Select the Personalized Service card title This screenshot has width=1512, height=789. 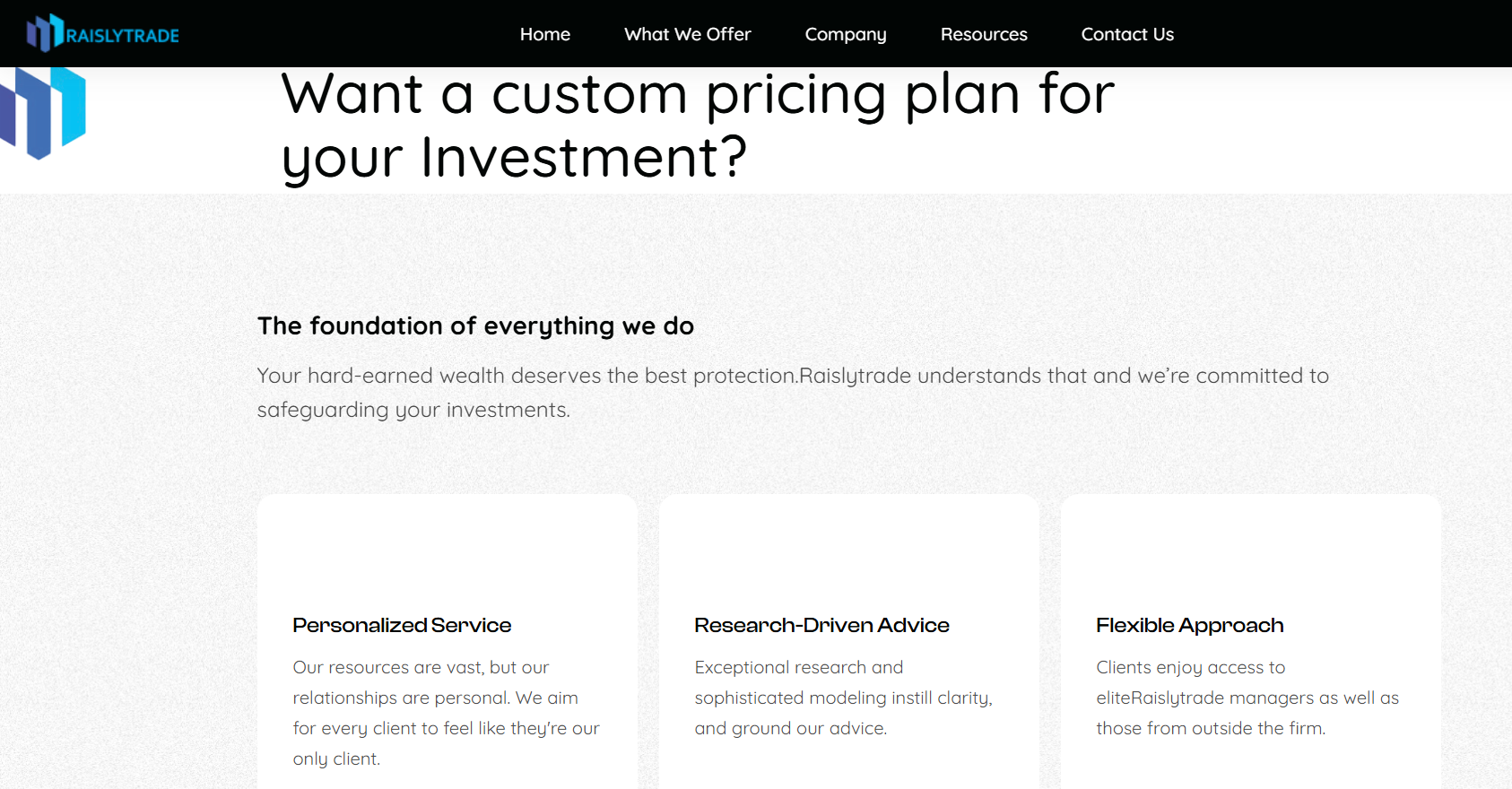pyautogui.click(x=402, y=625)
